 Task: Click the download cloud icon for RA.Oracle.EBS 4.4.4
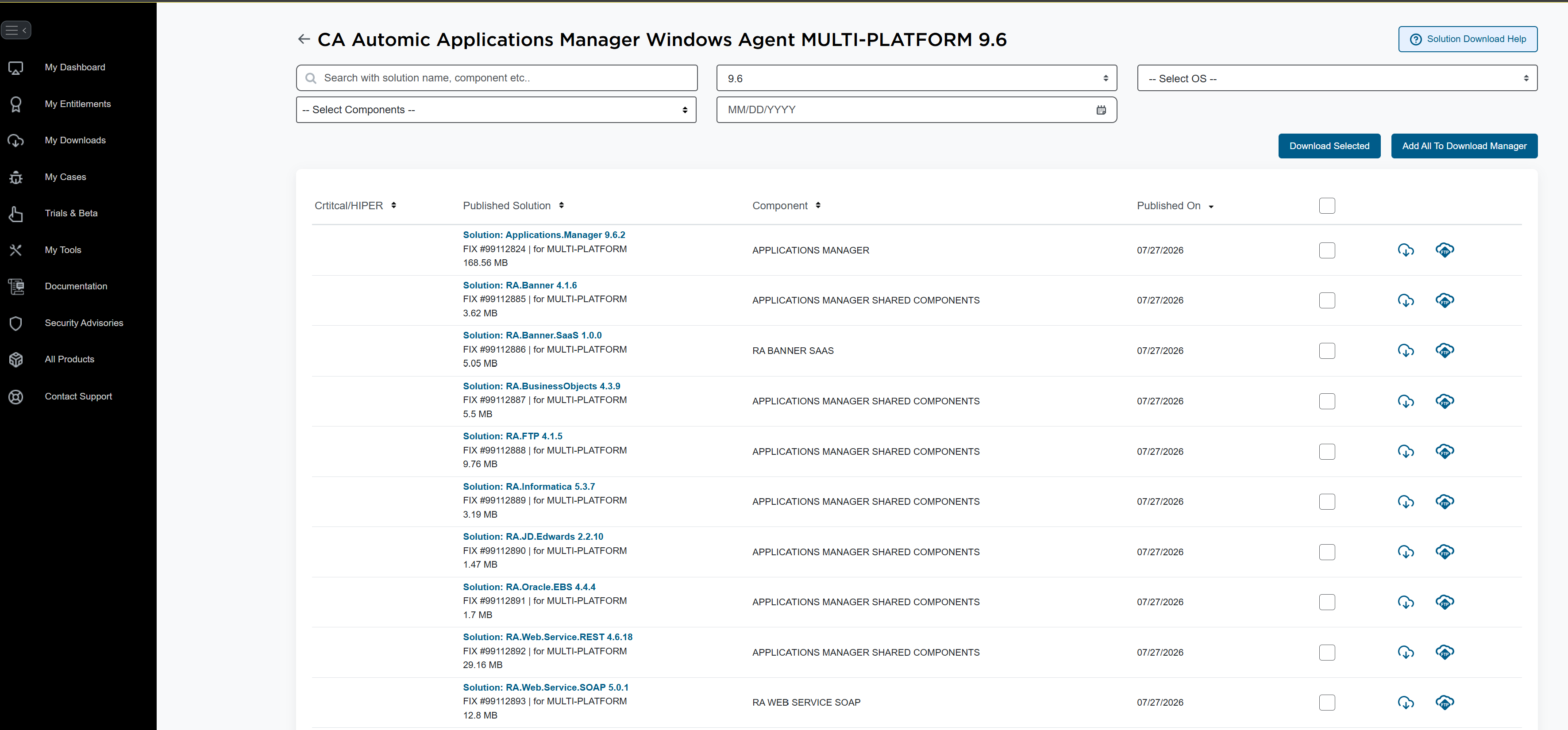(1406, 602)
